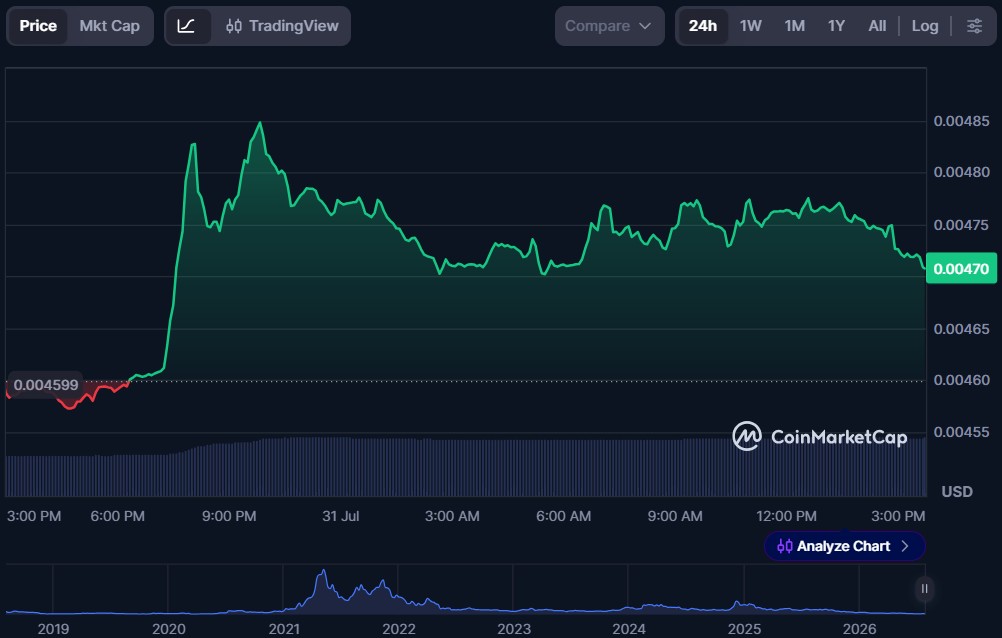
Task: Show All time price history
Action: point(877,26)
